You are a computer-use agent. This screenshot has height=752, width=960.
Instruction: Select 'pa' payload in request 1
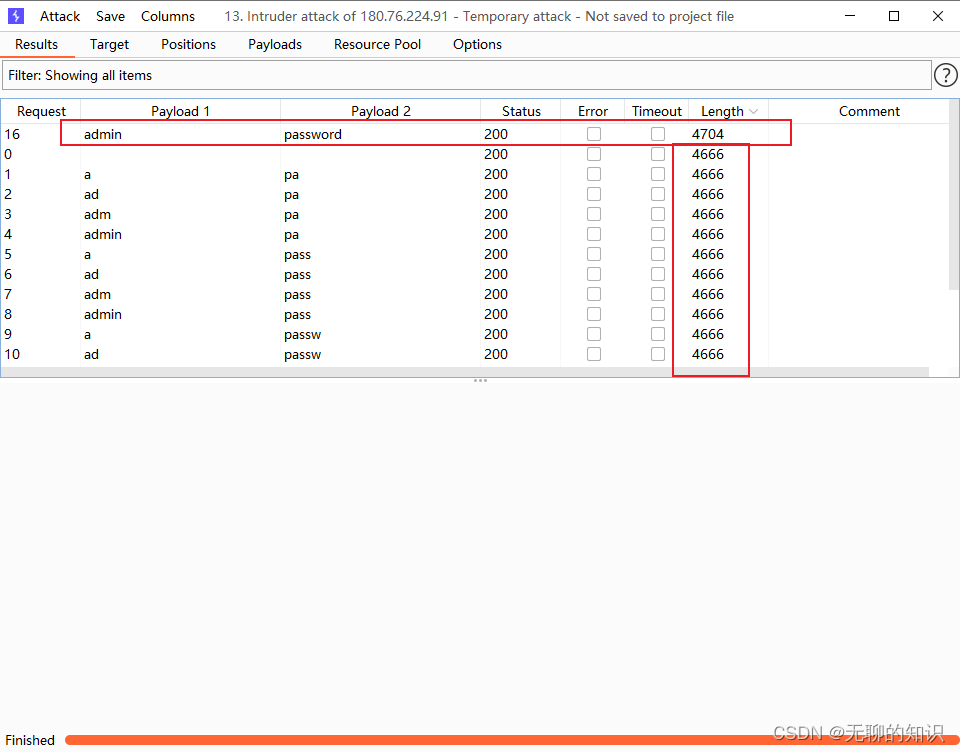(291, 175)
